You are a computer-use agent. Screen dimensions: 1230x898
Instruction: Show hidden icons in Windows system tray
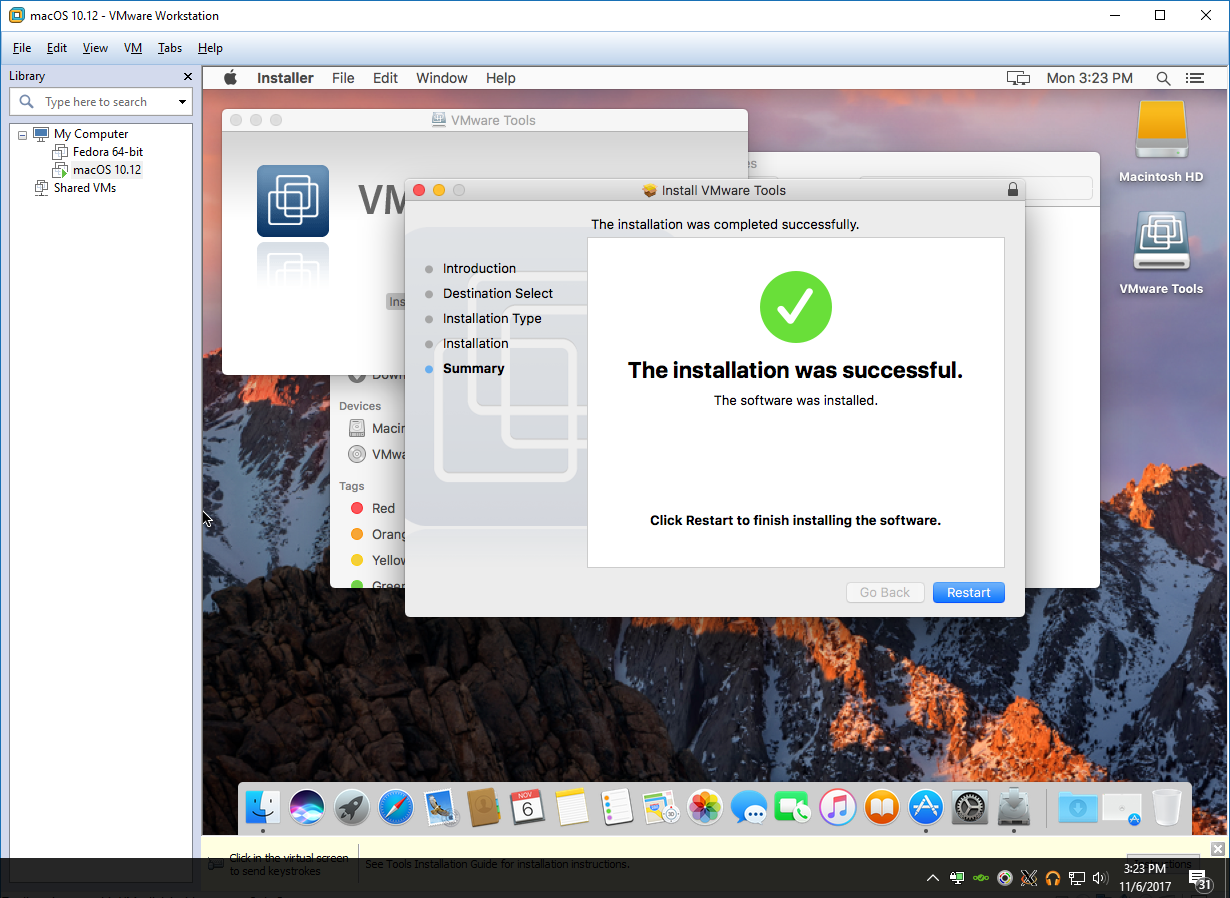point(932,878)
